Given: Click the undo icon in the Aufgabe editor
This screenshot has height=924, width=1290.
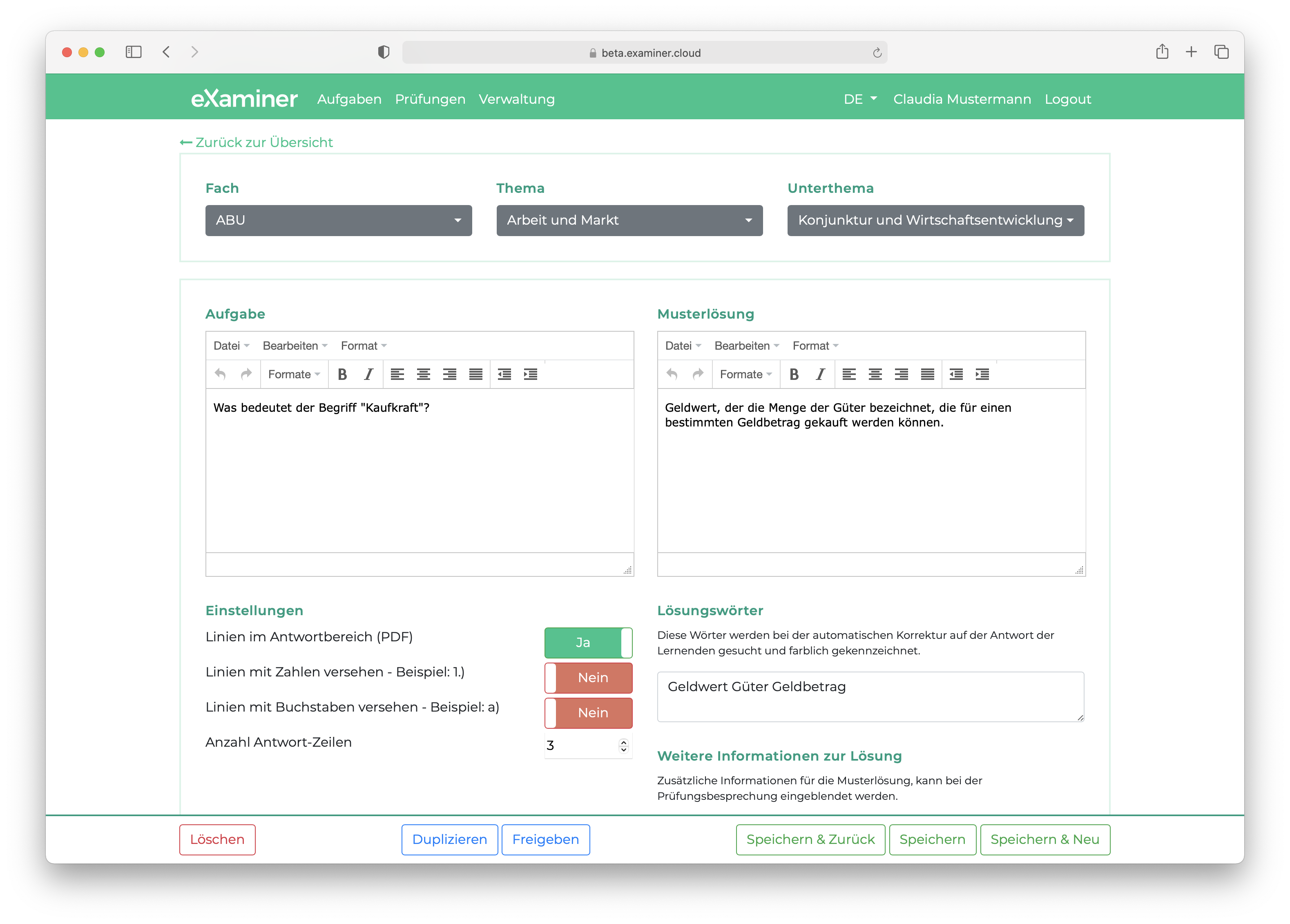Looking at the screenshot, I should (220, 374).
